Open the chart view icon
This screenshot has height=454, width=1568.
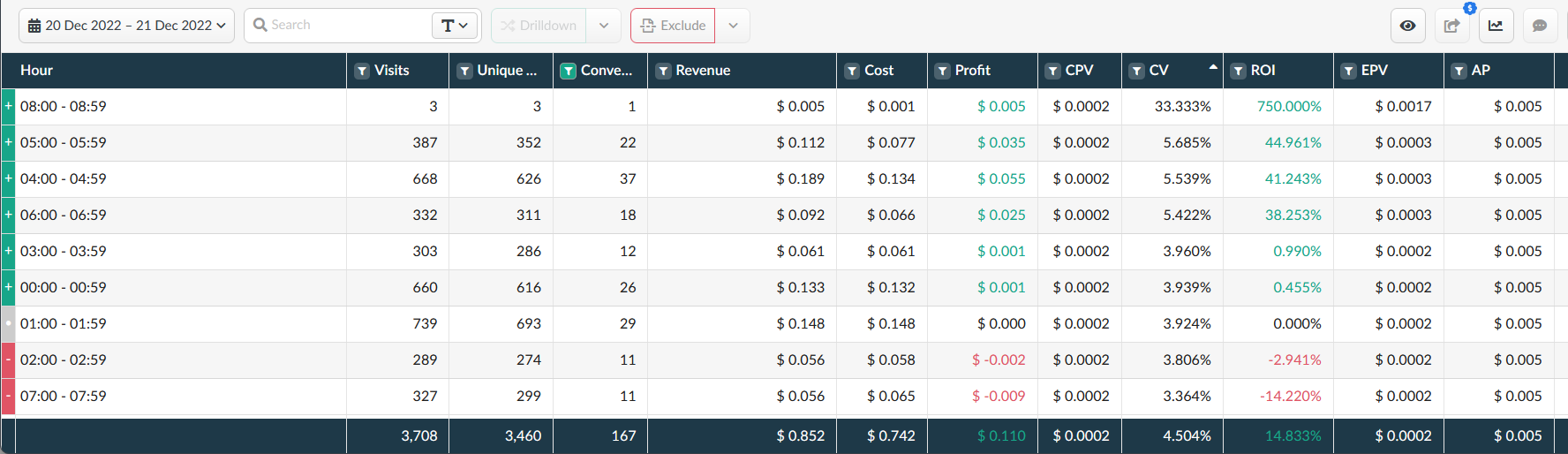pos(1496,26)
